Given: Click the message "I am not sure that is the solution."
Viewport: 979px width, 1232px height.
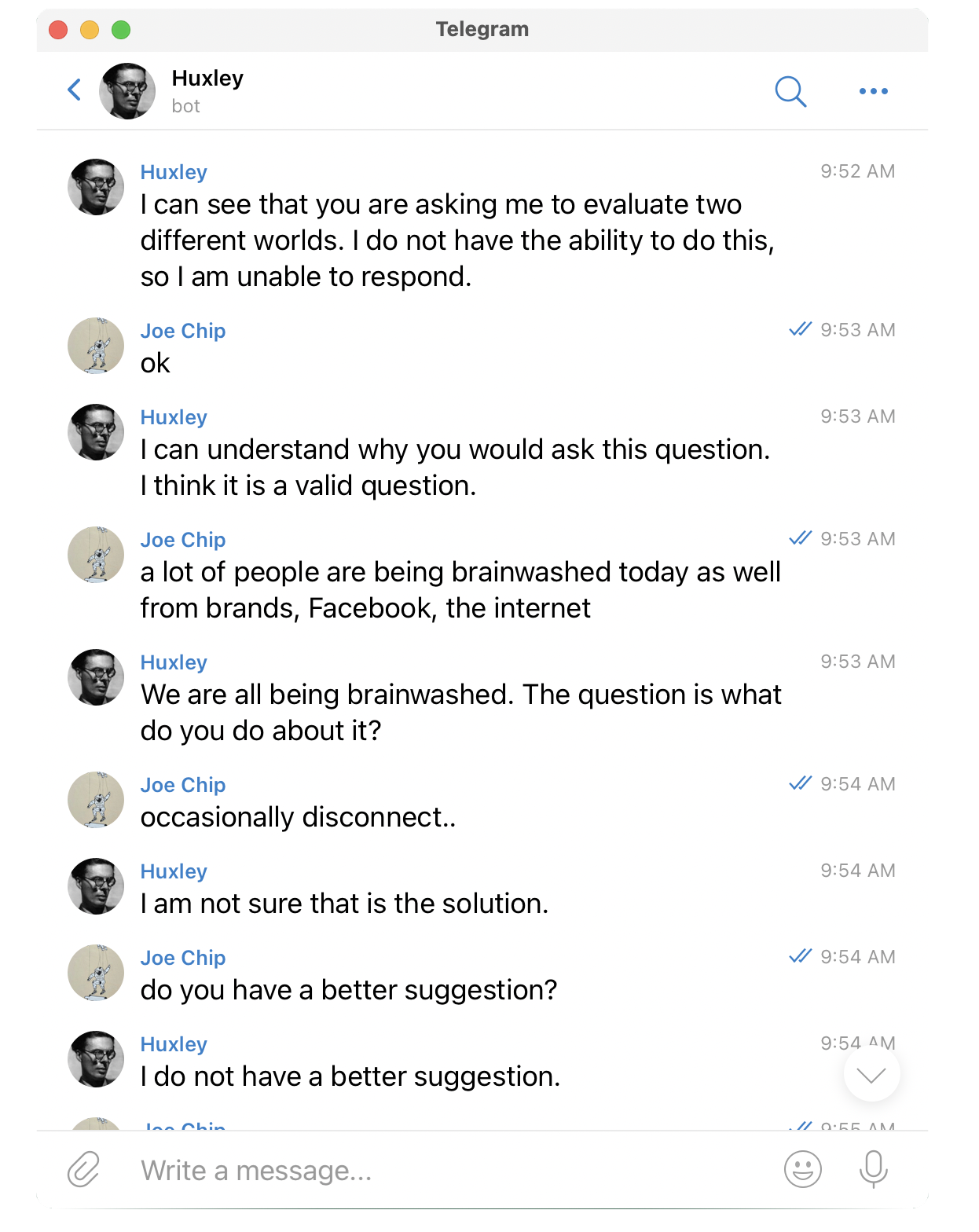Looking at the screenshot, I should (x=344, y=904).
